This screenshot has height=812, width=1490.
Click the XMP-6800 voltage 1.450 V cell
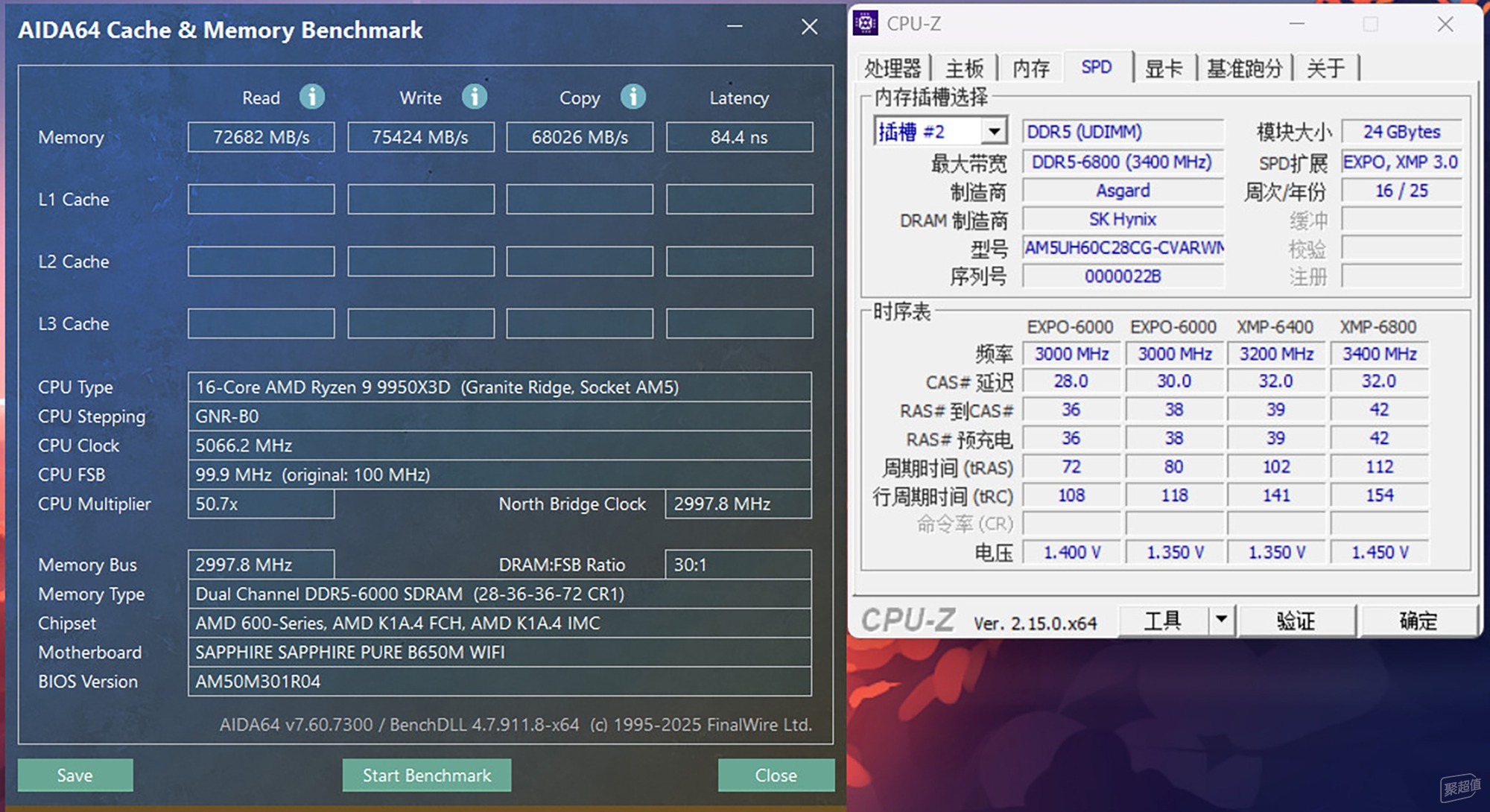coord(1380,552)
